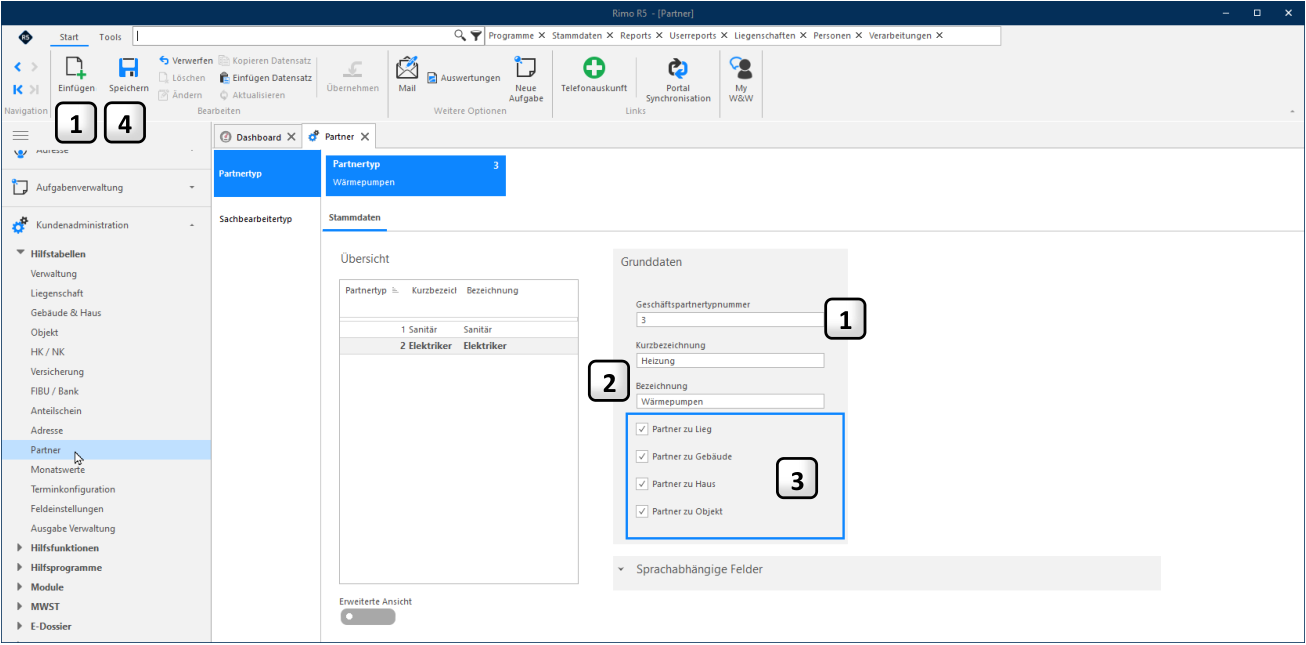Expand Sprachabhängige Felder section

point(622,570)
